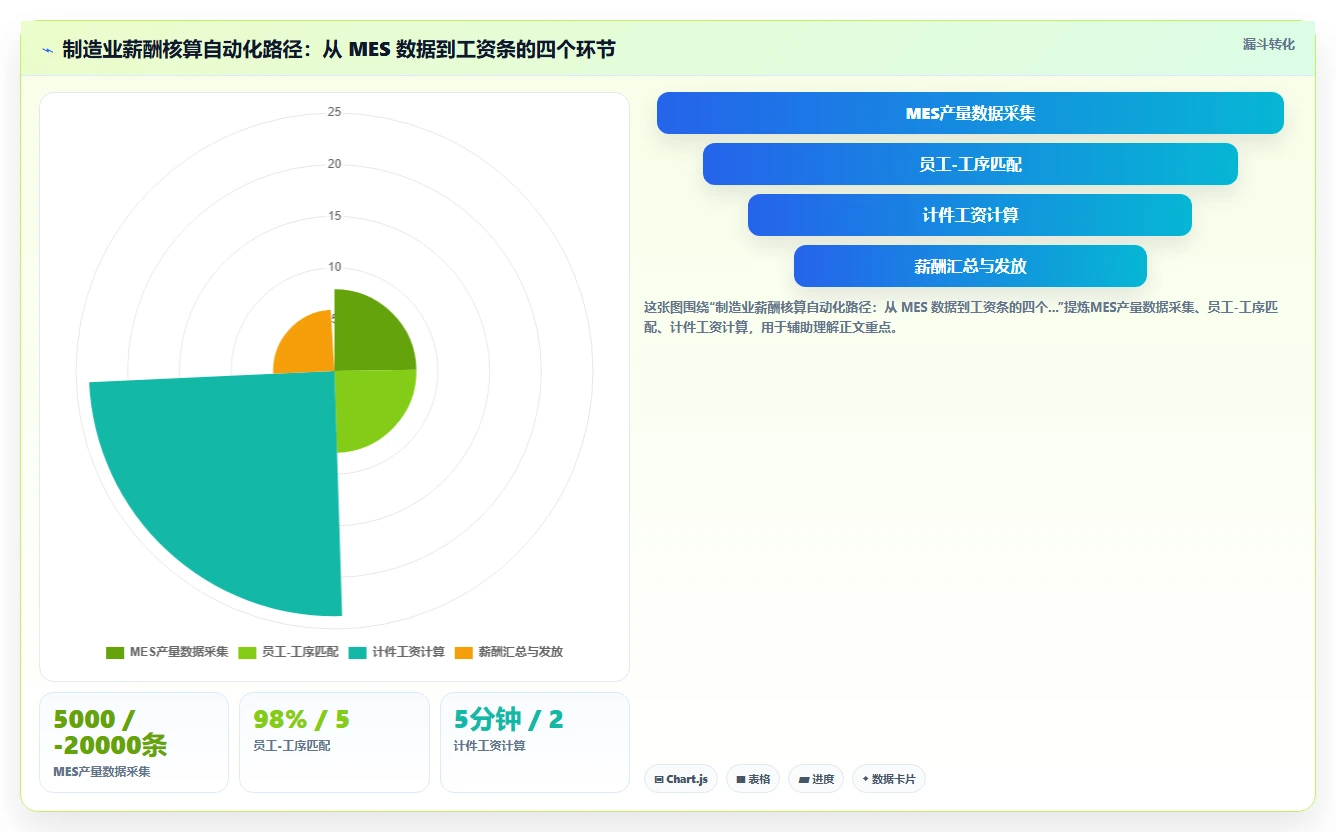1336x832 pixels.
Task: Open the 5000 / -20000条 data card
Action: (x=134, y=742)
